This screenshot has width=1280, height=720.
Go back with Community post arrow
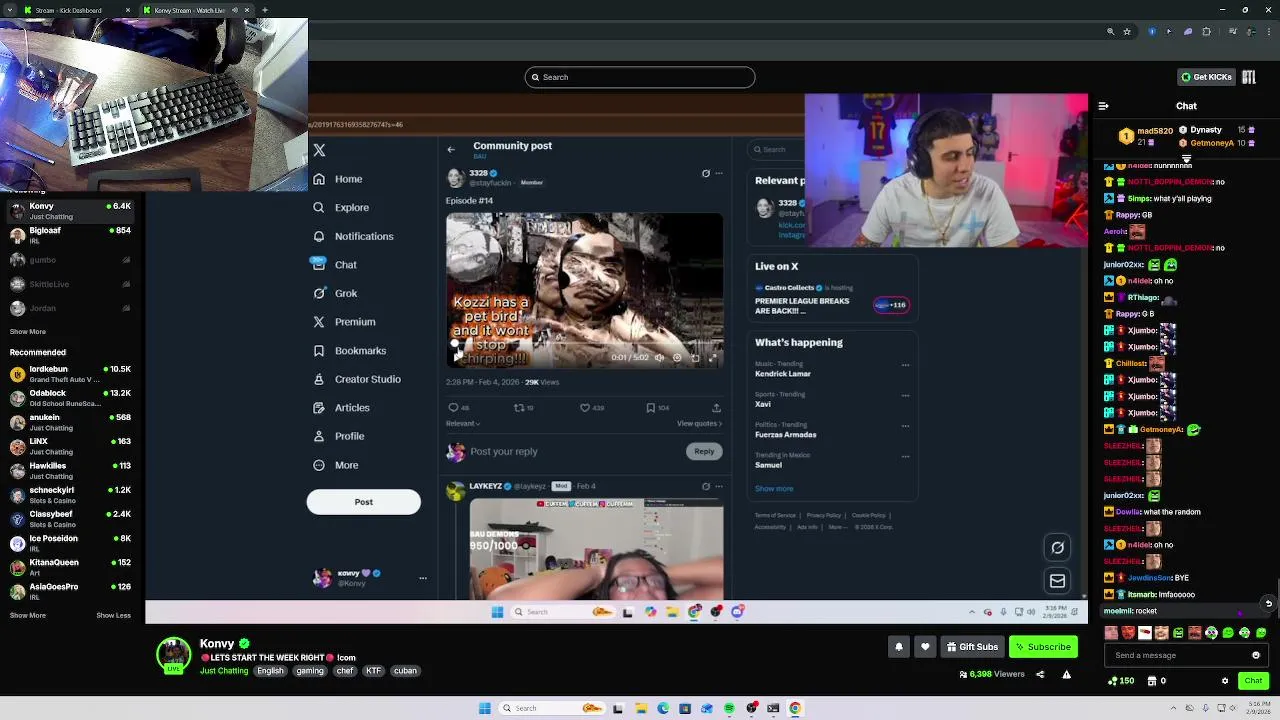[451, 149]
